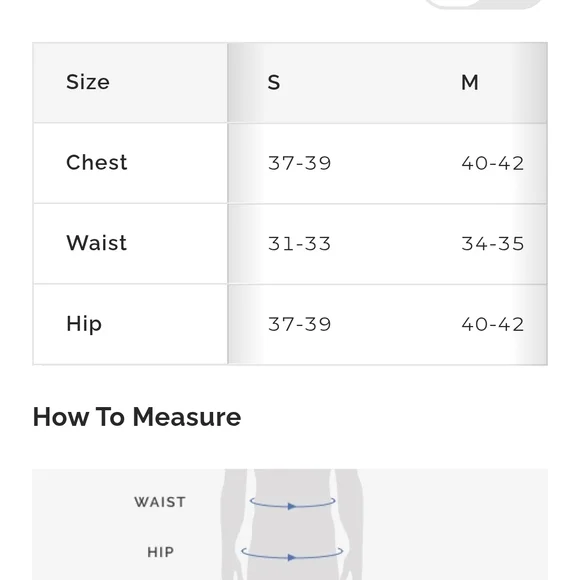Click the Waist row label in the table

click(97, 243)
